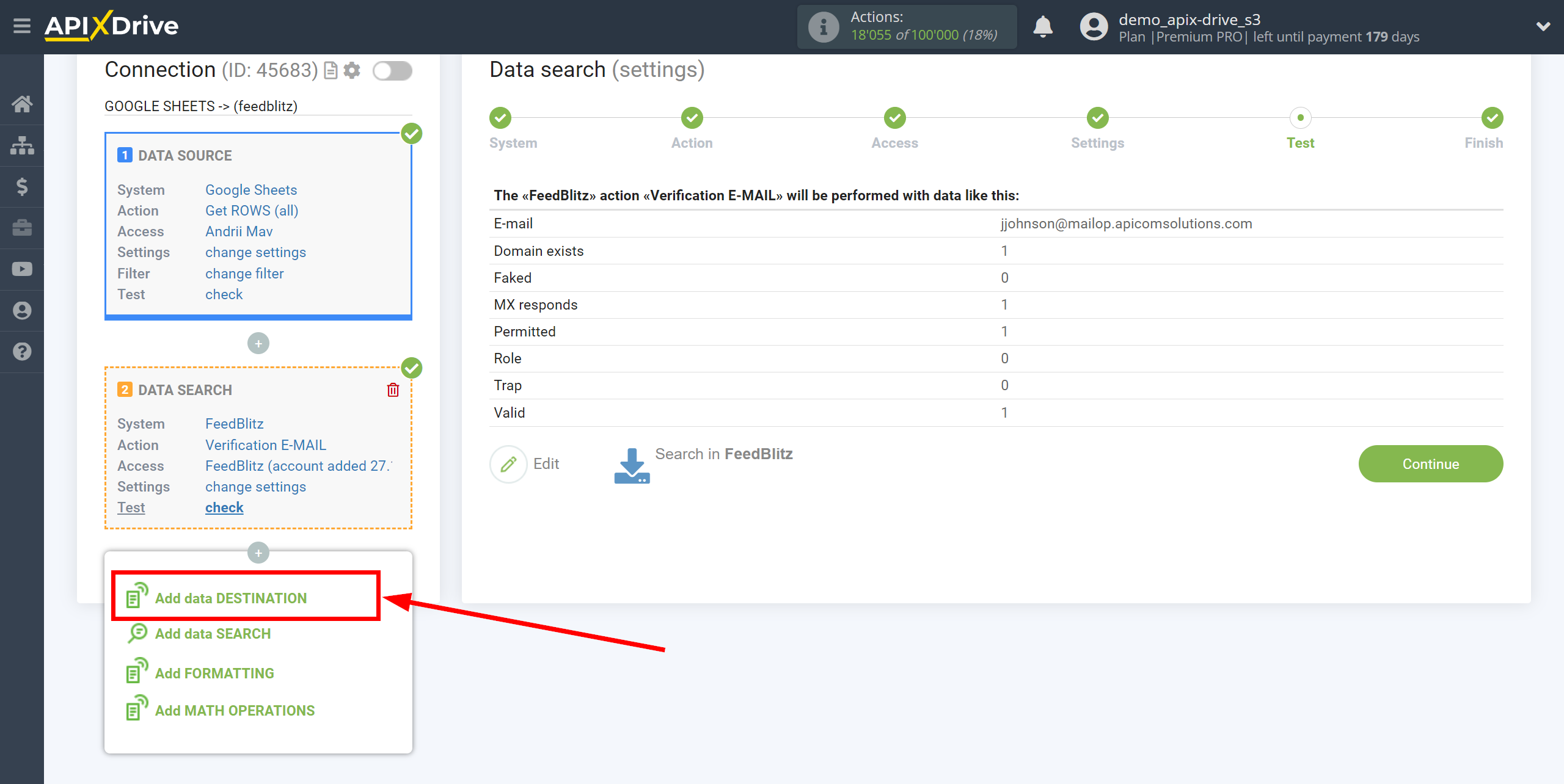Click the Trap row label

pos(507,385)
